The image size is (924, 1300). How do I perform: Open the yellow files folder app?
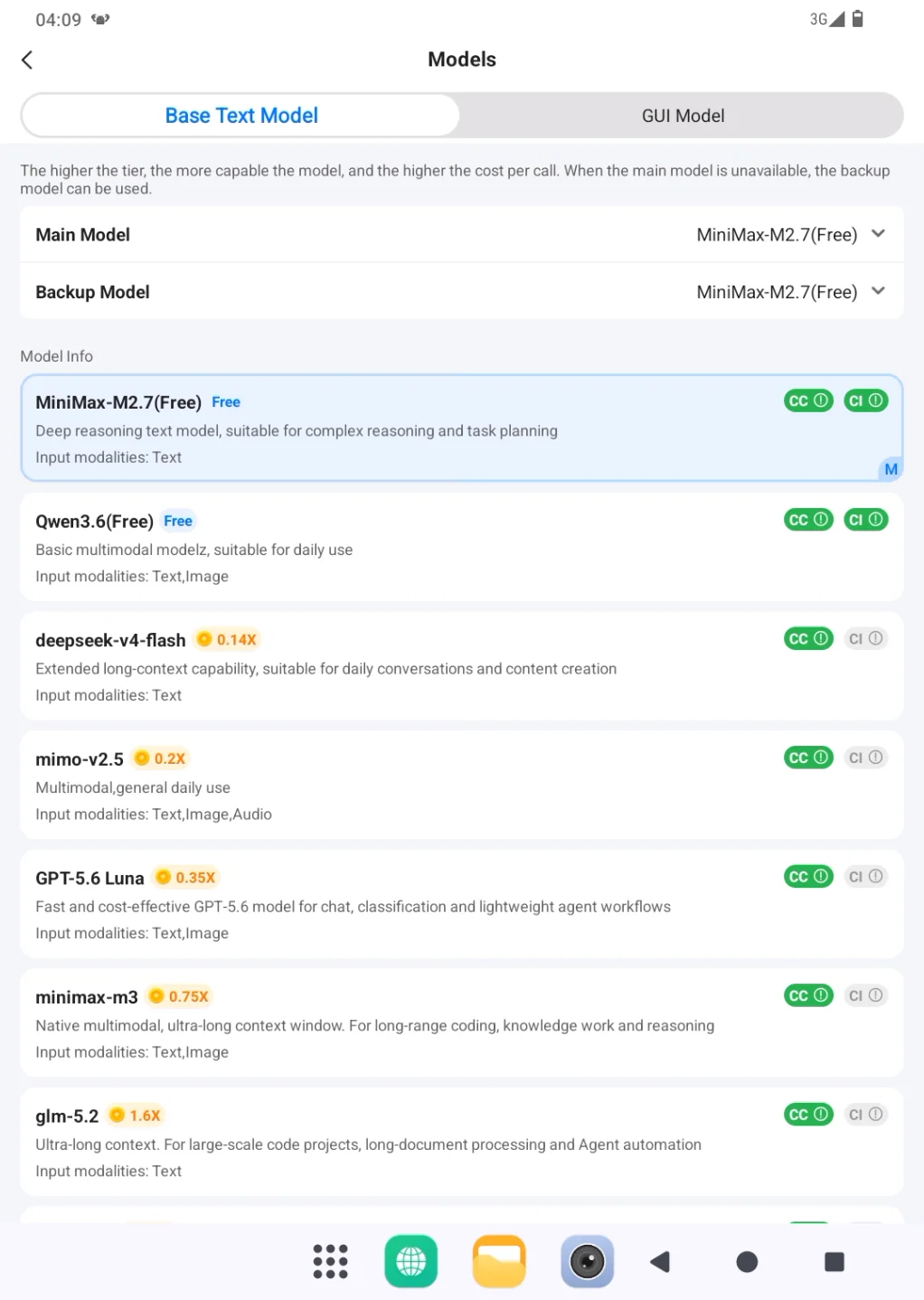click(499, 1261)
